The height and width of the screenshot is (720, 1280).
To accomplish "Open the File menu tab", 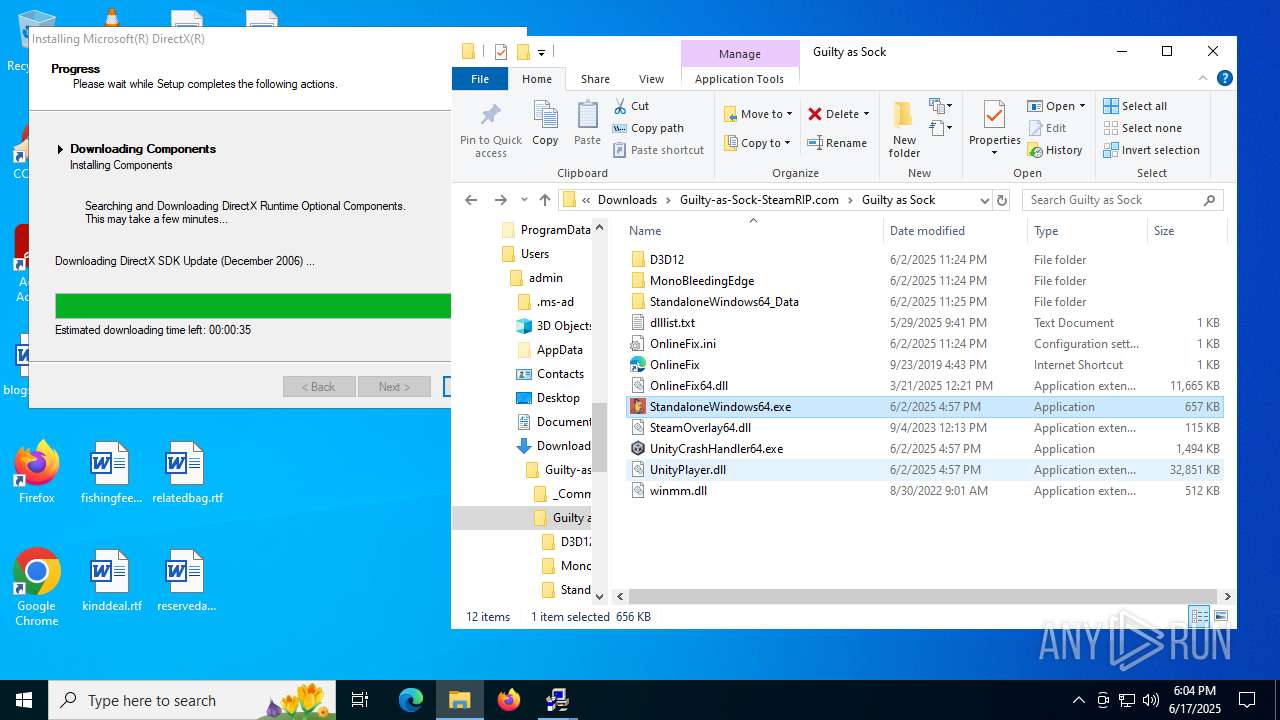I will pos(480,79).
